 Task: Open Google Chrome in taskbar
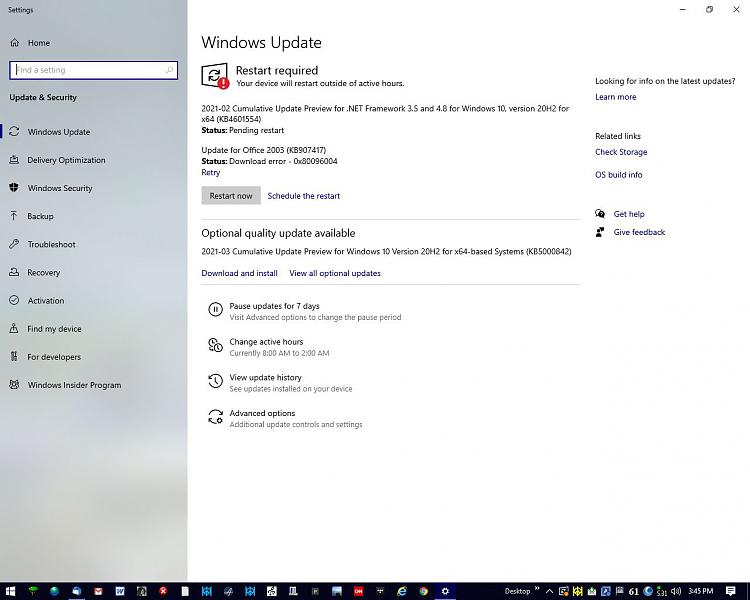(423, 591)
